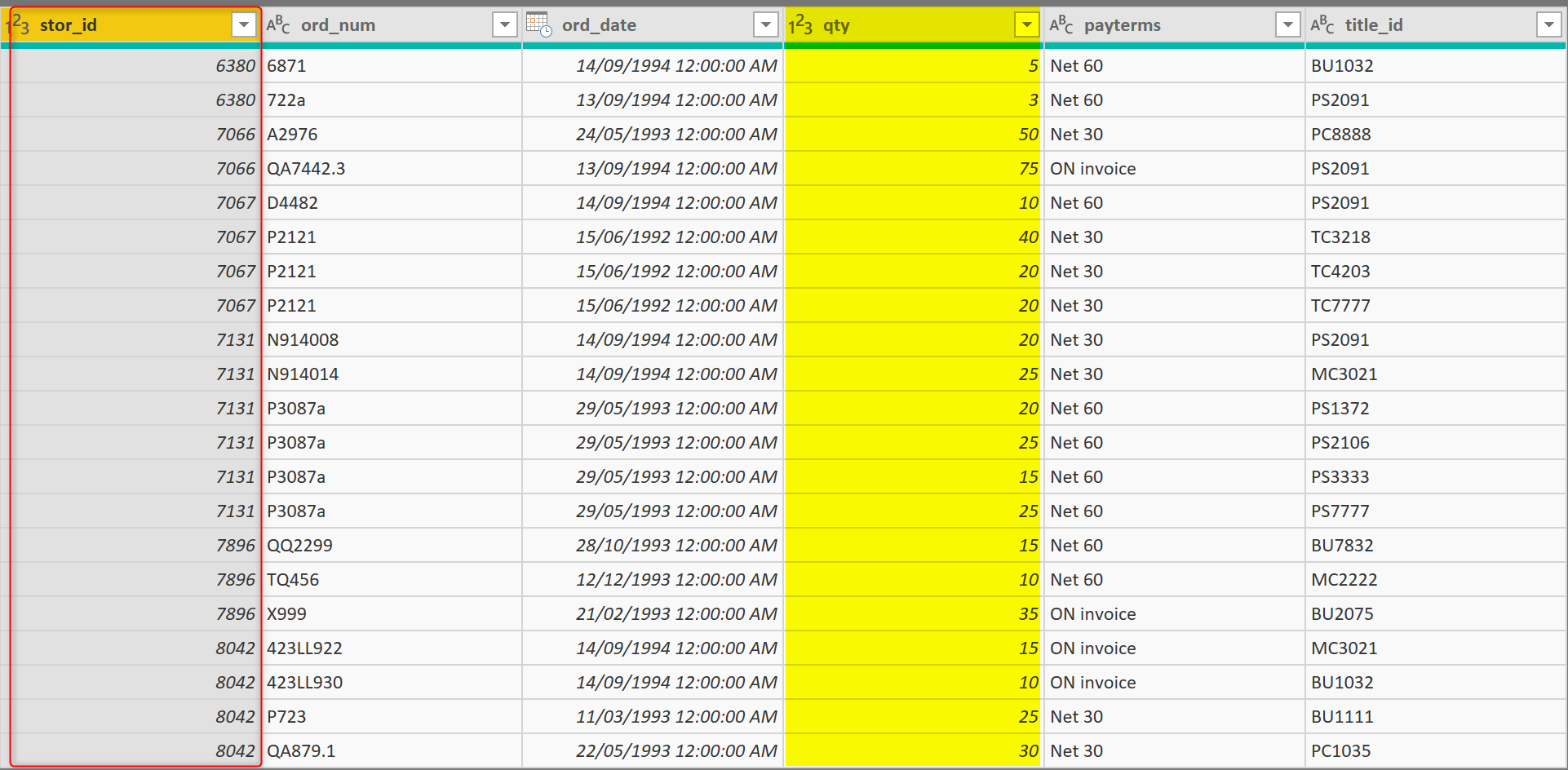Screen dimensions: 1568x770
Task: Click the title_id text data type icon
Action: click(x=1322, y=25)
